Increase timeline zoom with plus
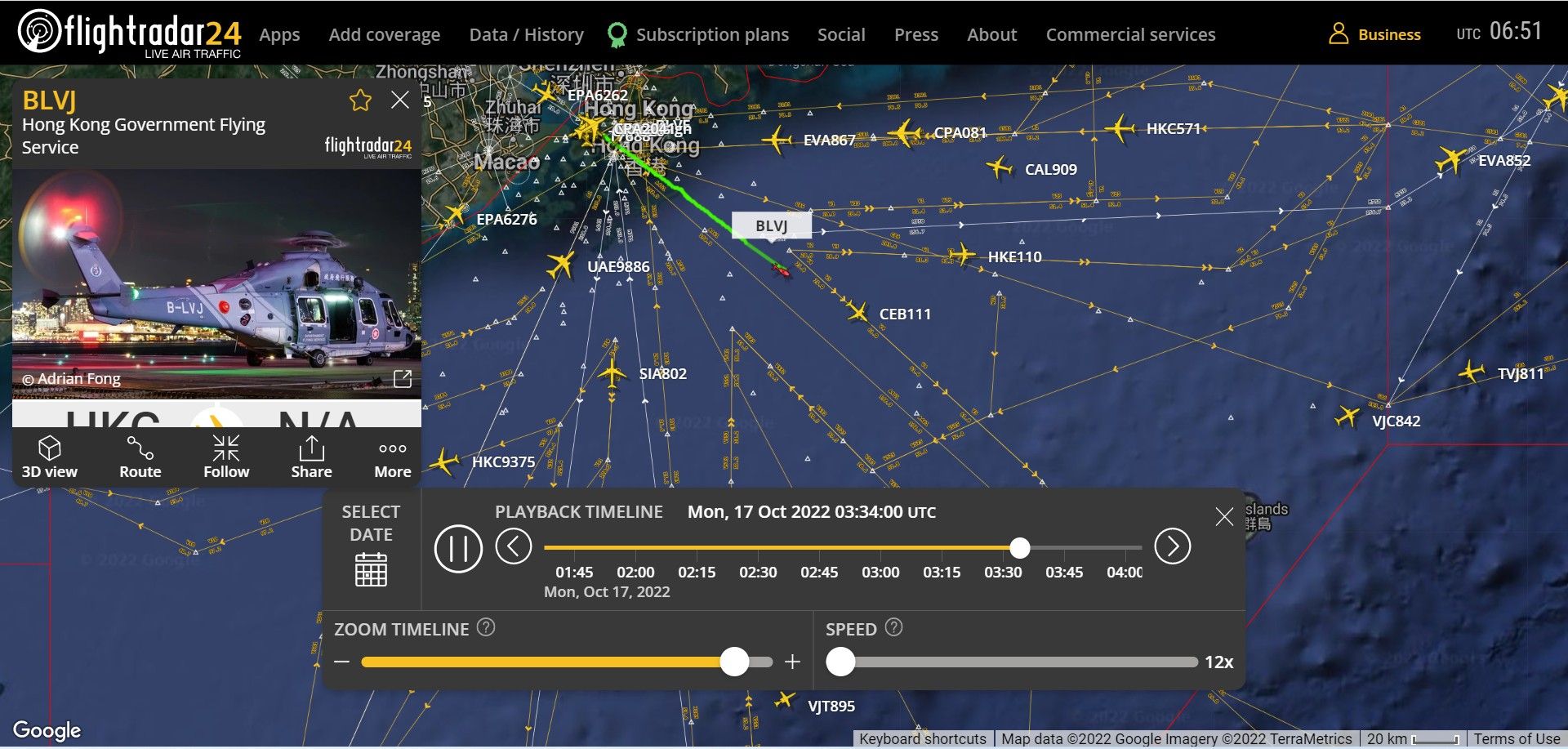 click(x=792, y=662)
